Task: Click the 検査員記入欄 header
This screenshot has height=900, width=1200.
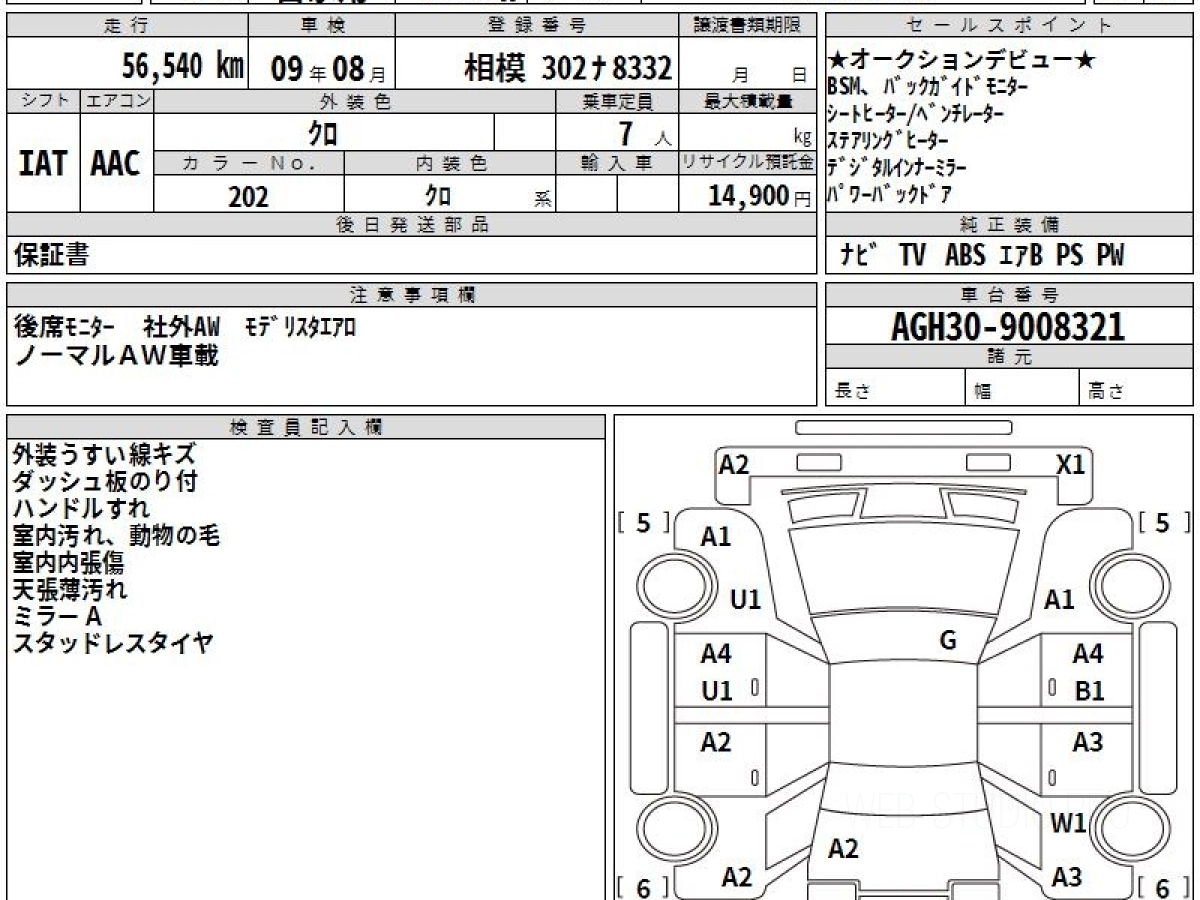Action: click(306, 427)
